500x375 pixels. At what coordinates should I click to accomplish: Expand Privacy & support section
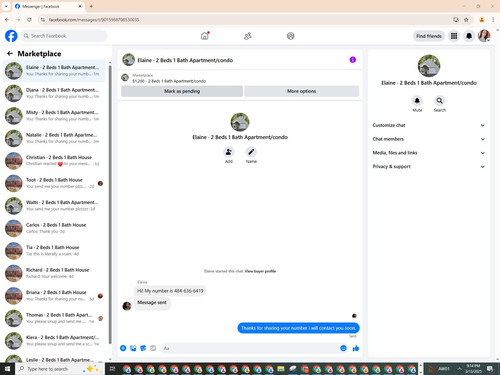pyautogui.click(x=429, y=166)
